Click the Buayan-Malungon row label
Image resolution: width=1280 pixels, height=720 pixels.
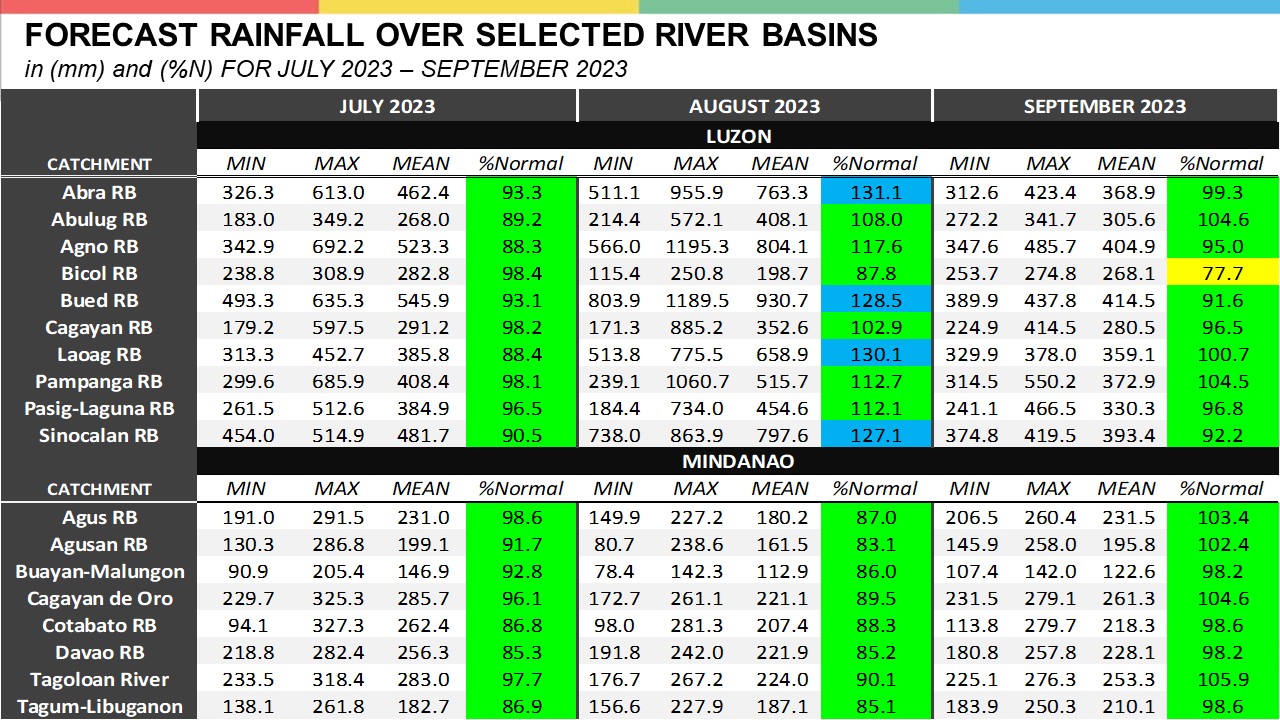click(x=99, y=571)
